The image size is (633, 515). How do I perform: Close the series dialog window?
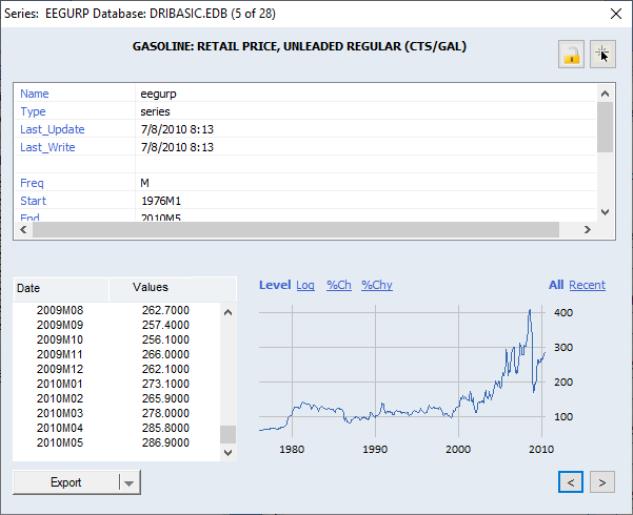tap(616, 13)
